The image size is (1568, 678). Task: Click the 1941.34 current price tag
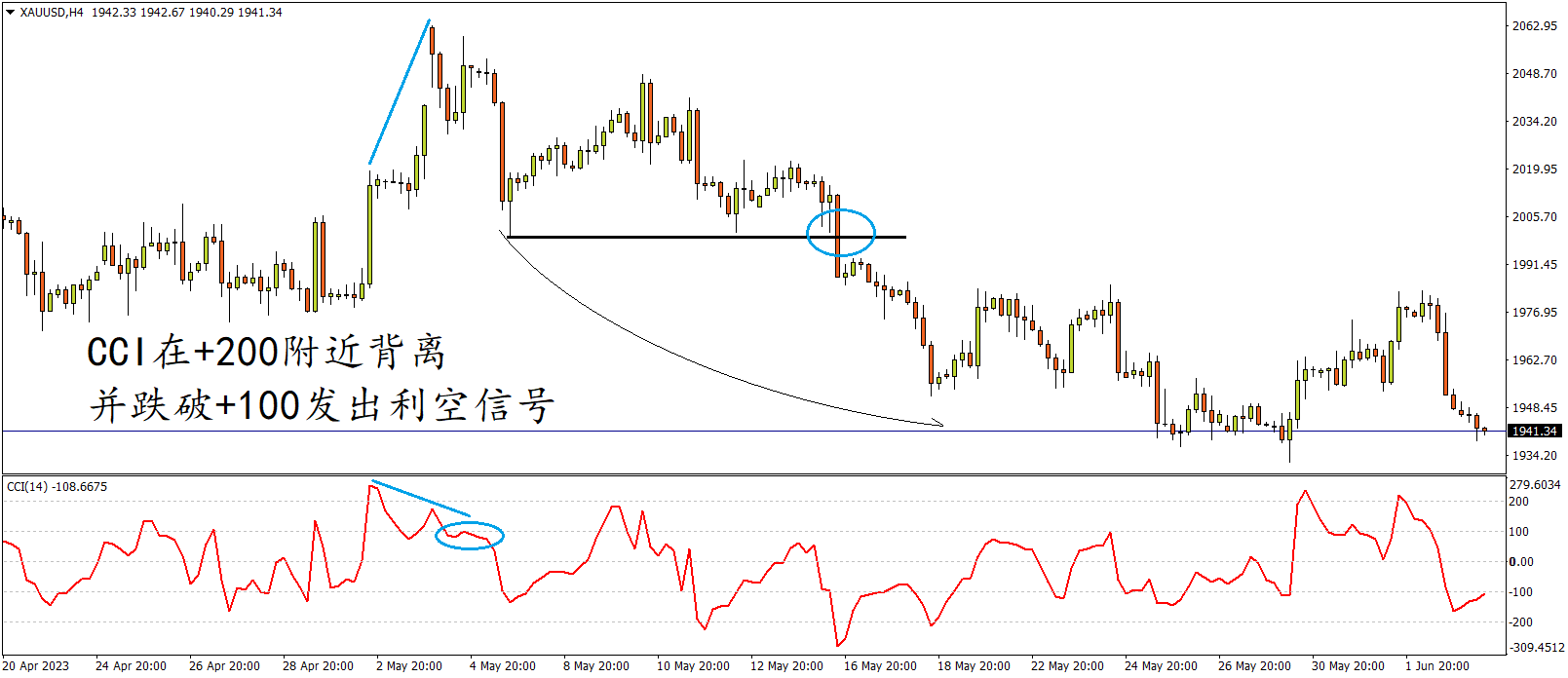point(1535,431)
